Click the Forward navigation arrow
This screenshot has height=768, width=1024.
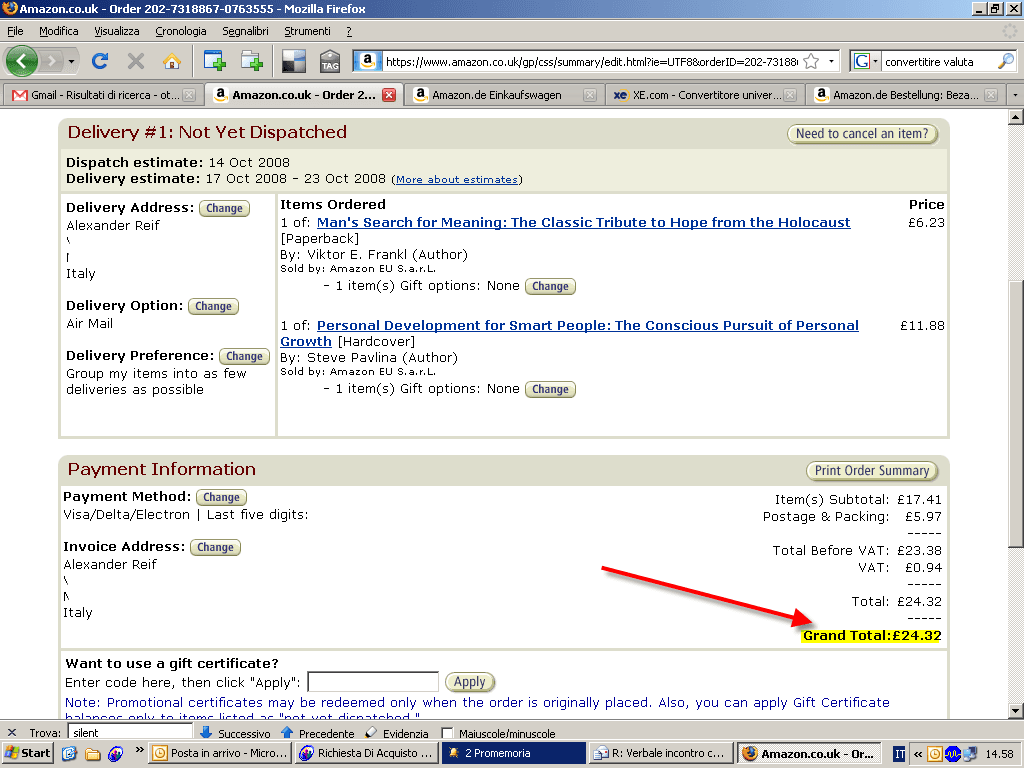(x=51, y=61)
